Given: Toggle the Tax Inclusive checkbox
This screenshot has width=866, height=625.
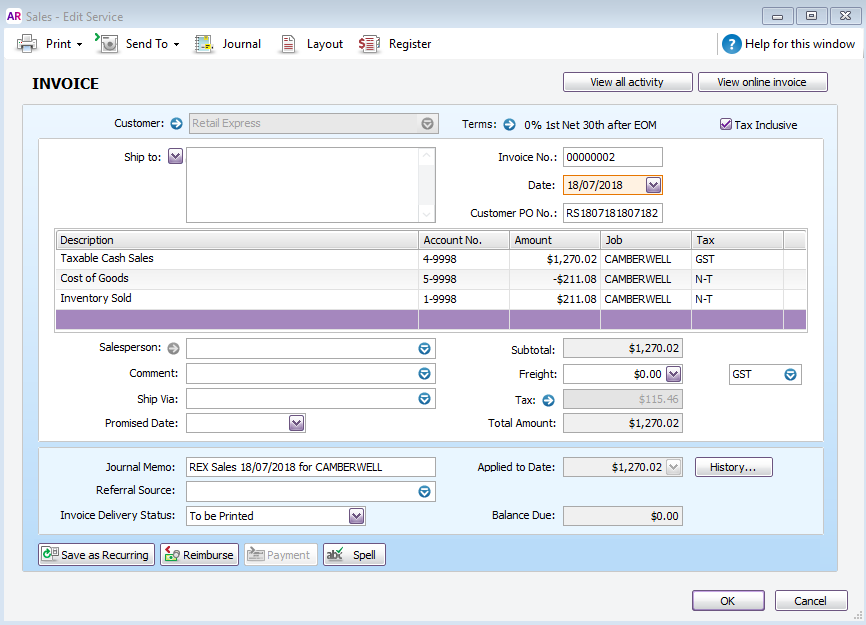Looking at the screenshot, I should pyautogui.click(x=726, y=124).
